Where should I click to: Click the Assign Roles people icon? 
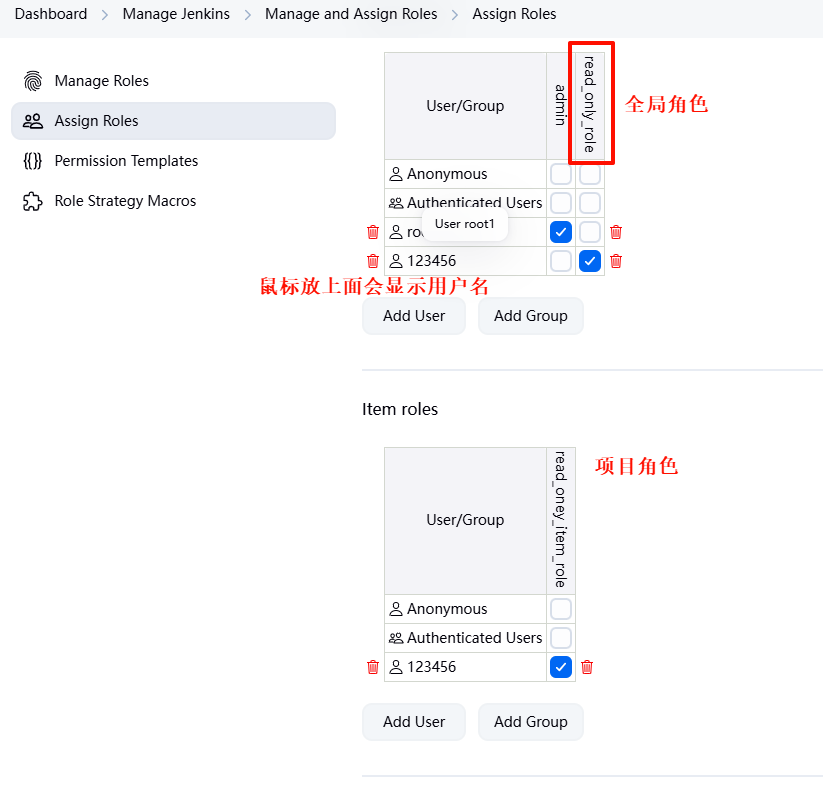pos(33,121)
